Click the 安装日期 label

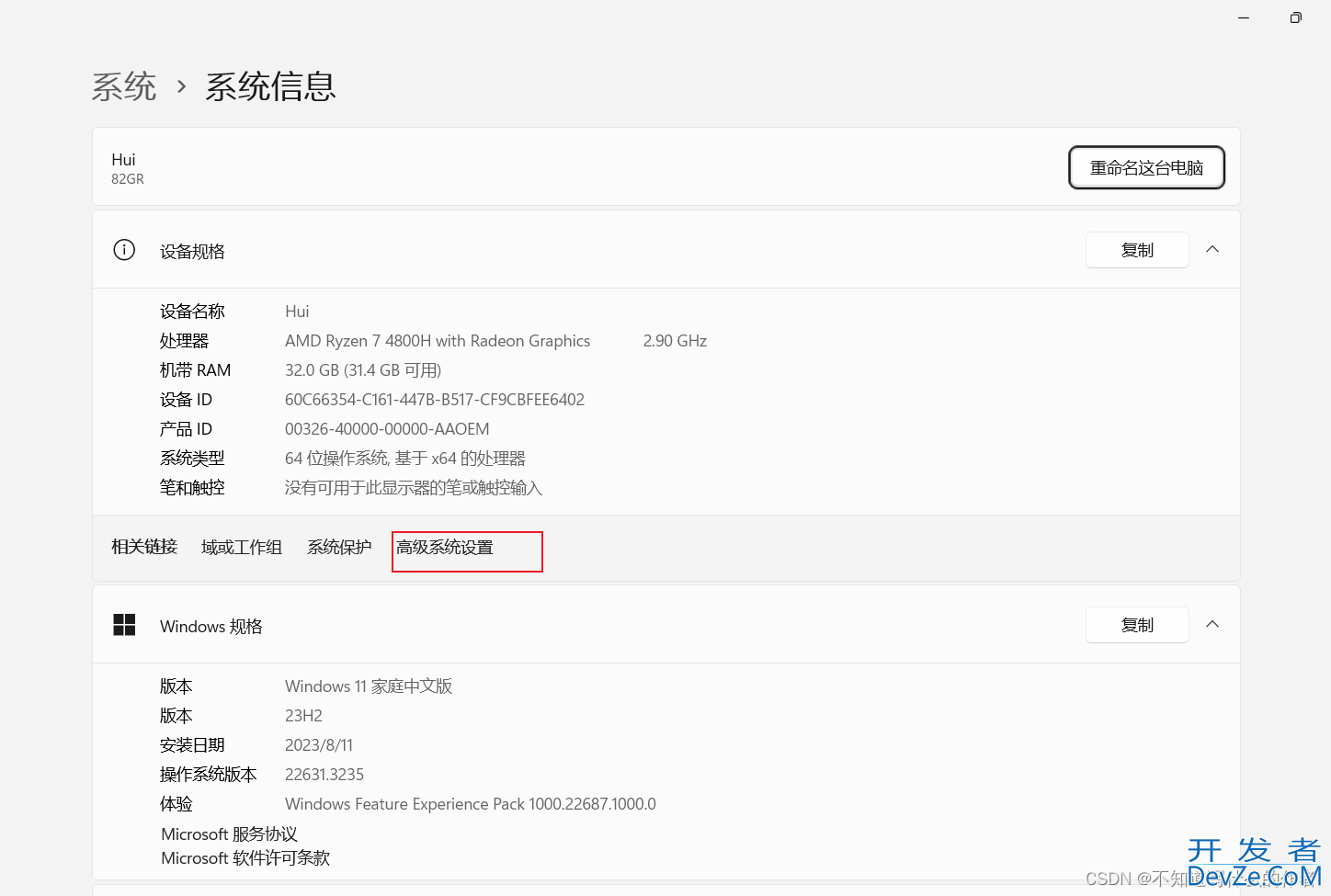[x=192, y=745]
